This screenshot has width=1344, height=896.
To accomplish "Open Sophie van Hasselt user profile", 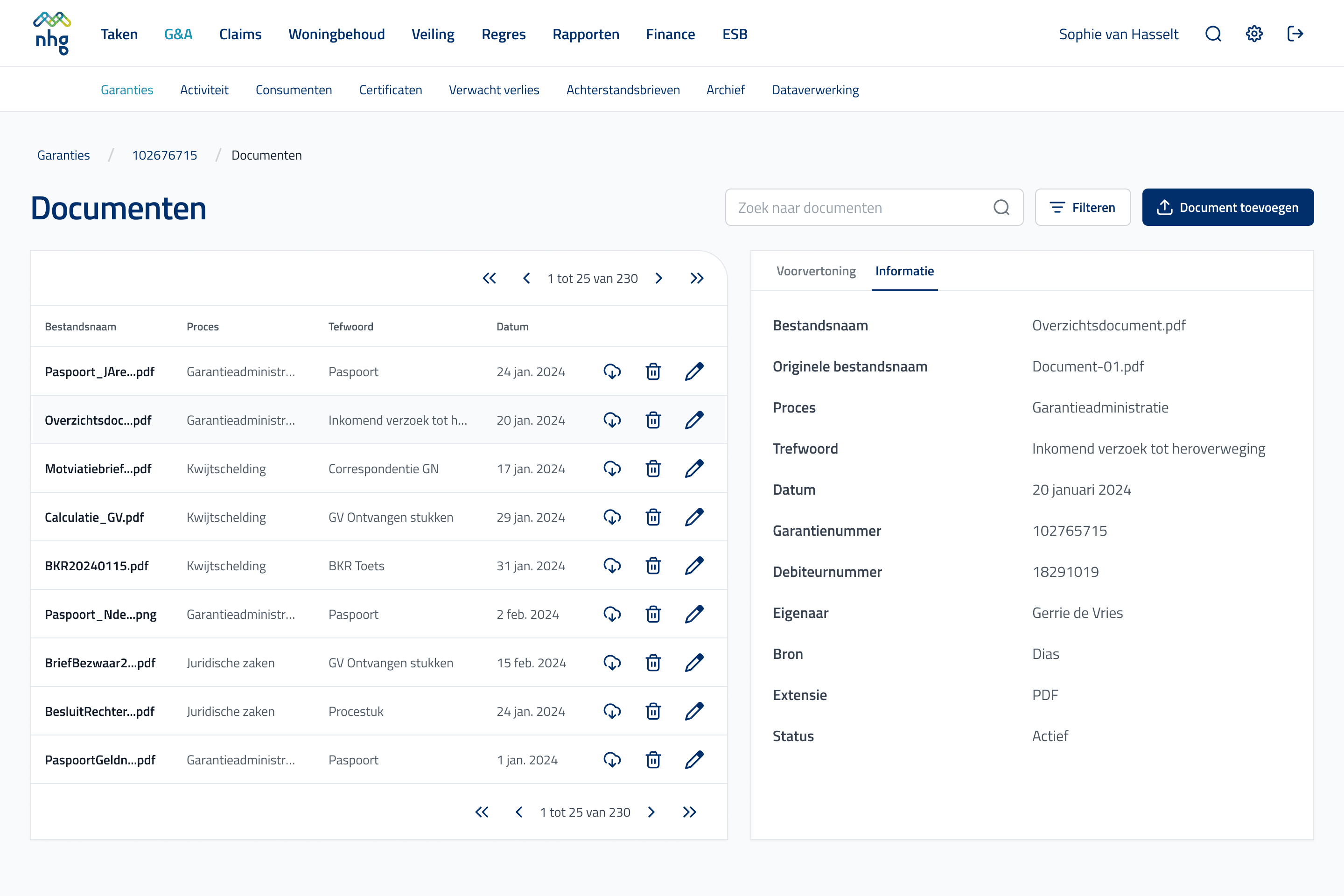I will 1118,34.
